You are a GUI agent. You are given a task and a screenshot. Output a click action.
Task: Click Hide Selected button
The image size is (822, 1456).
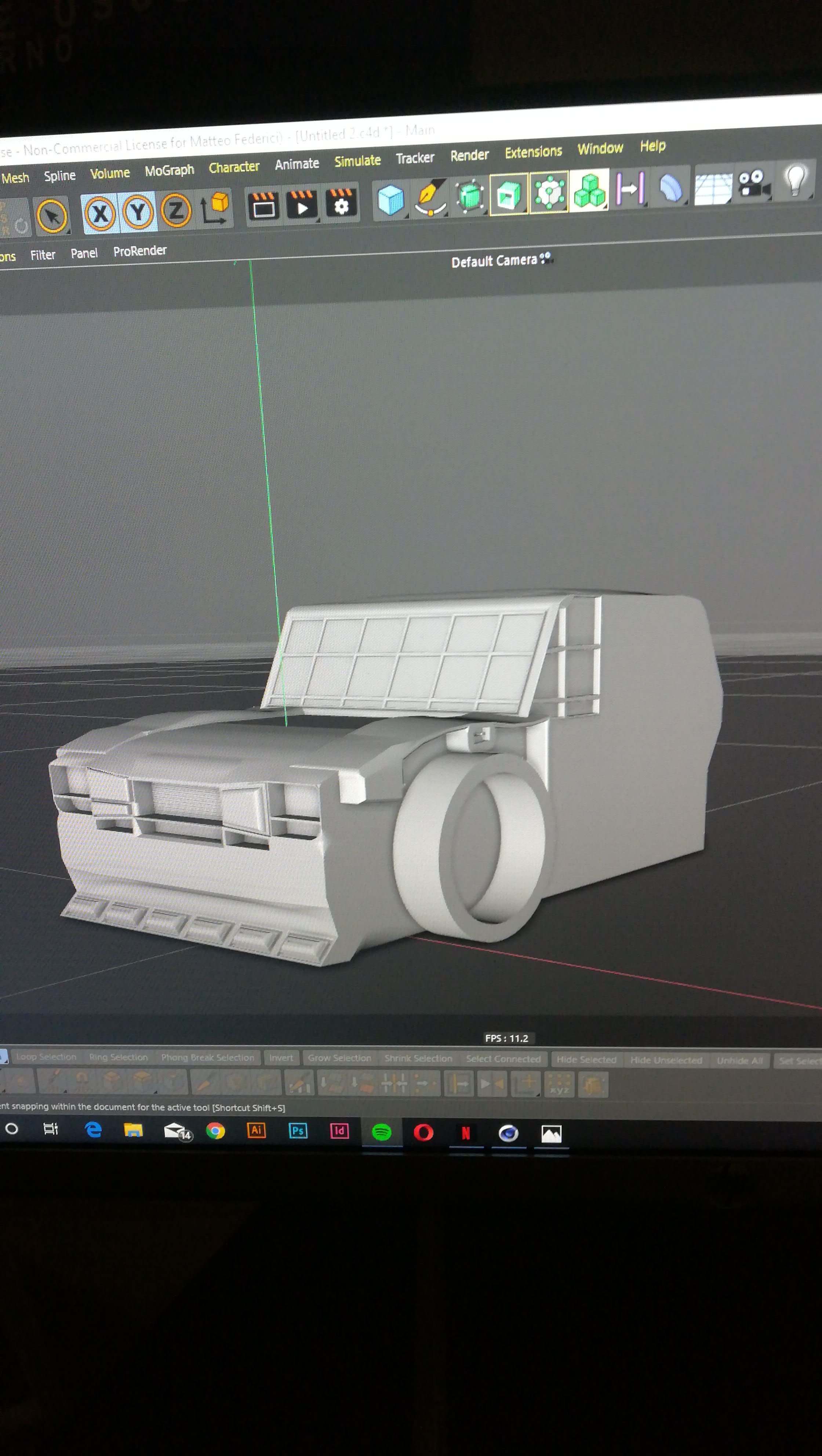586,1060
